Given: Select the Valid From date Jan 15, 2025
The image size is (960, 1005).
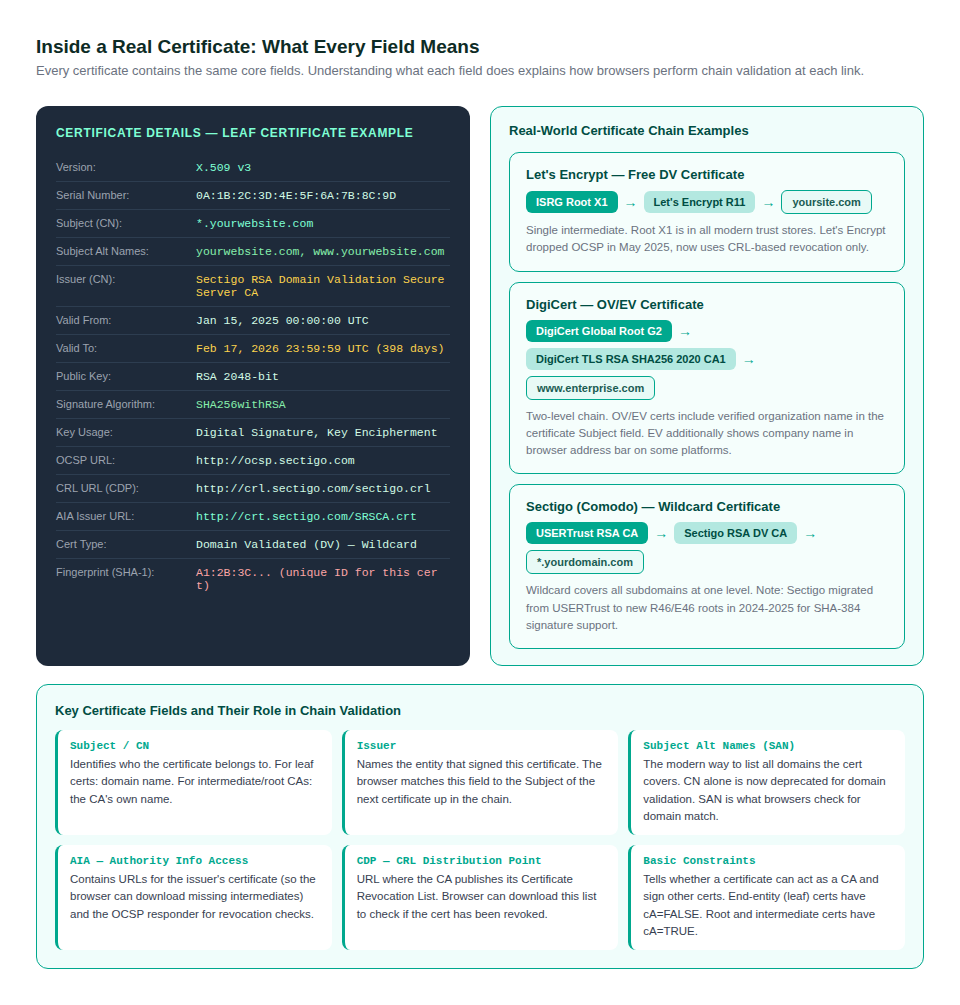Looking at the screenshot, I should (282, 320).
